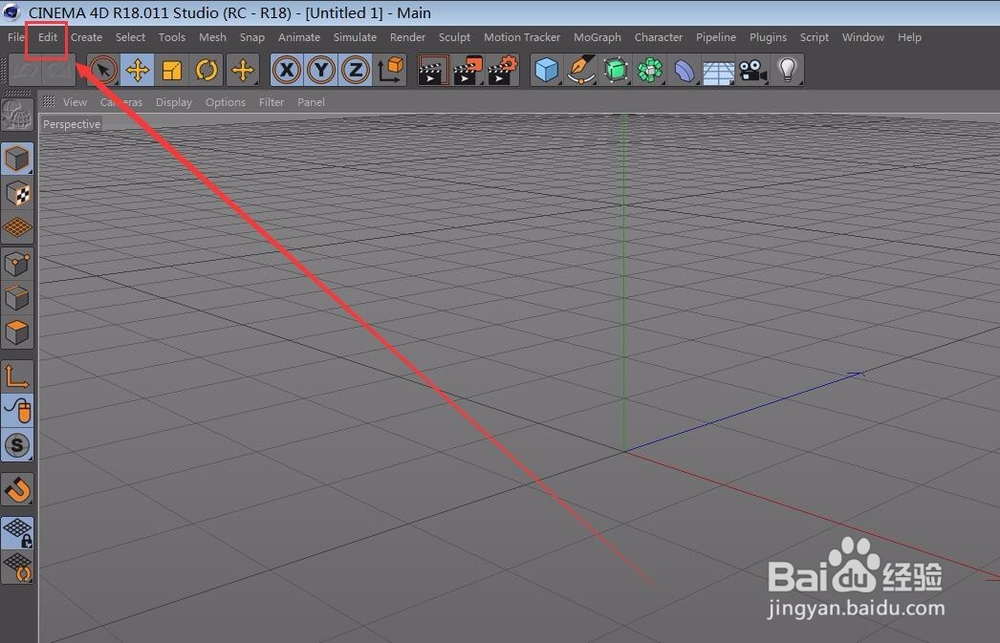The width and height of the screenshot is (1000, 643).
Task: Open viewport Cameras menu
Action: point(121,102)
